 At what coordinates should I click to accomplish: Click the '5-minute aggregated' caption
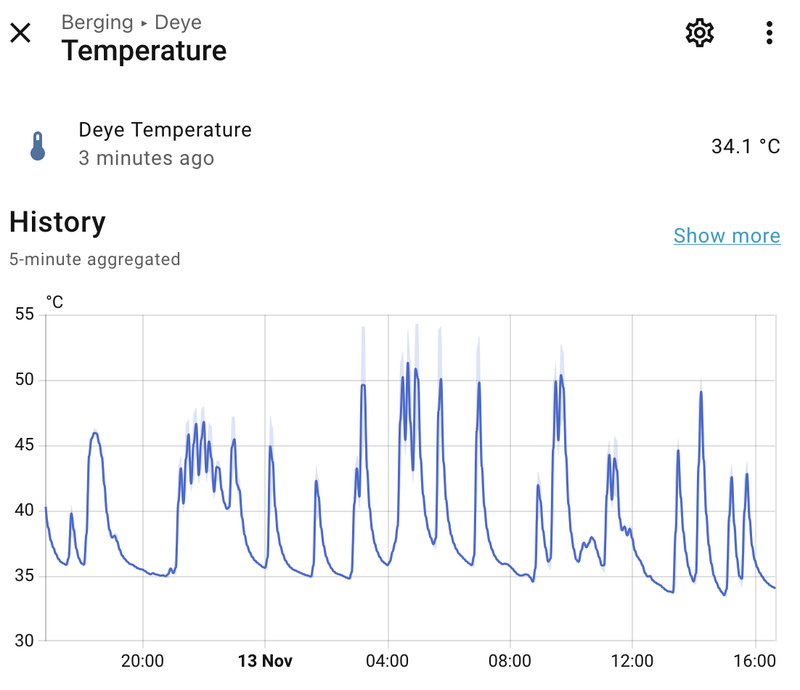95,259
